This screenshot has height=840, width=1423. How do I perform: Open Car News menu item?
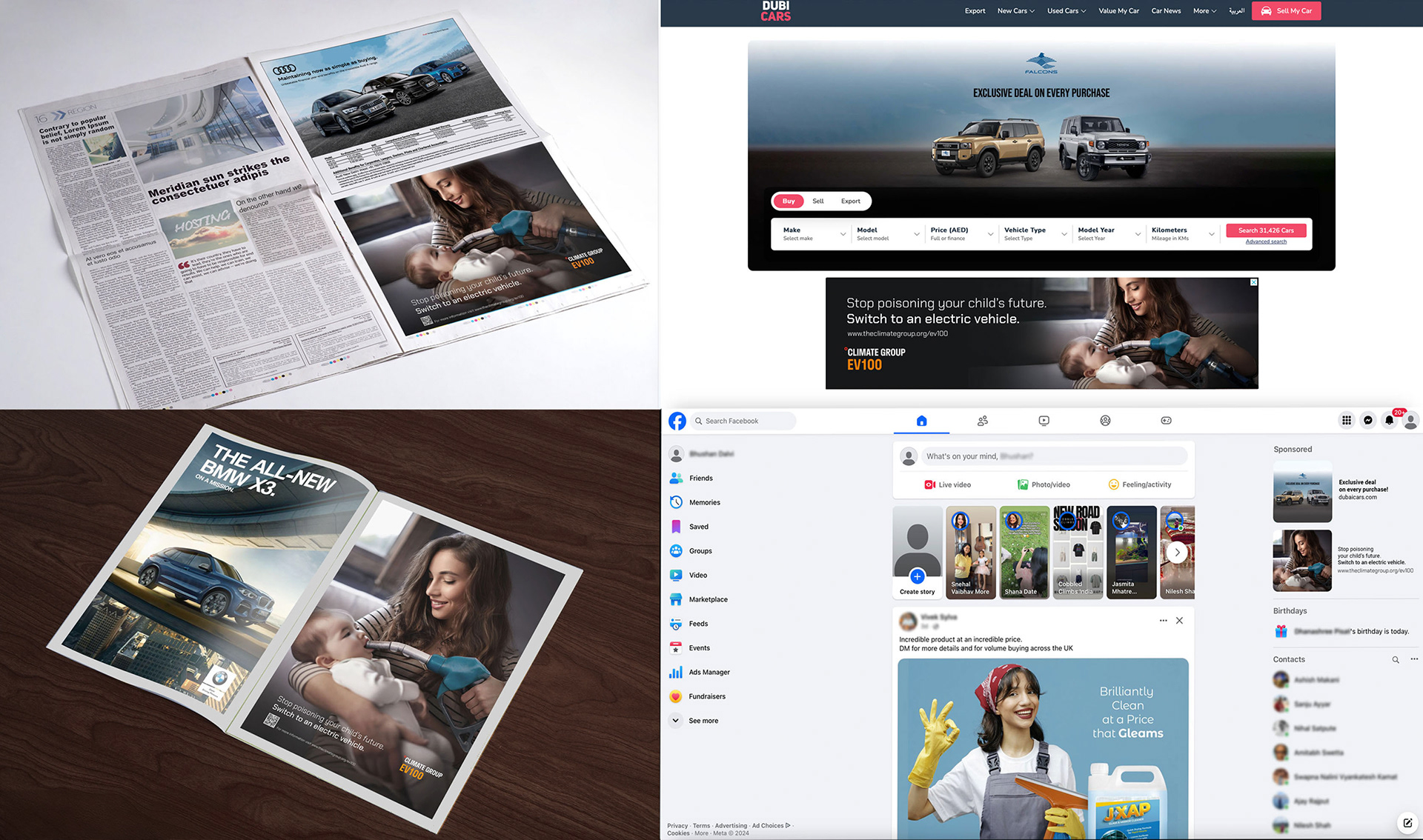1166,11
